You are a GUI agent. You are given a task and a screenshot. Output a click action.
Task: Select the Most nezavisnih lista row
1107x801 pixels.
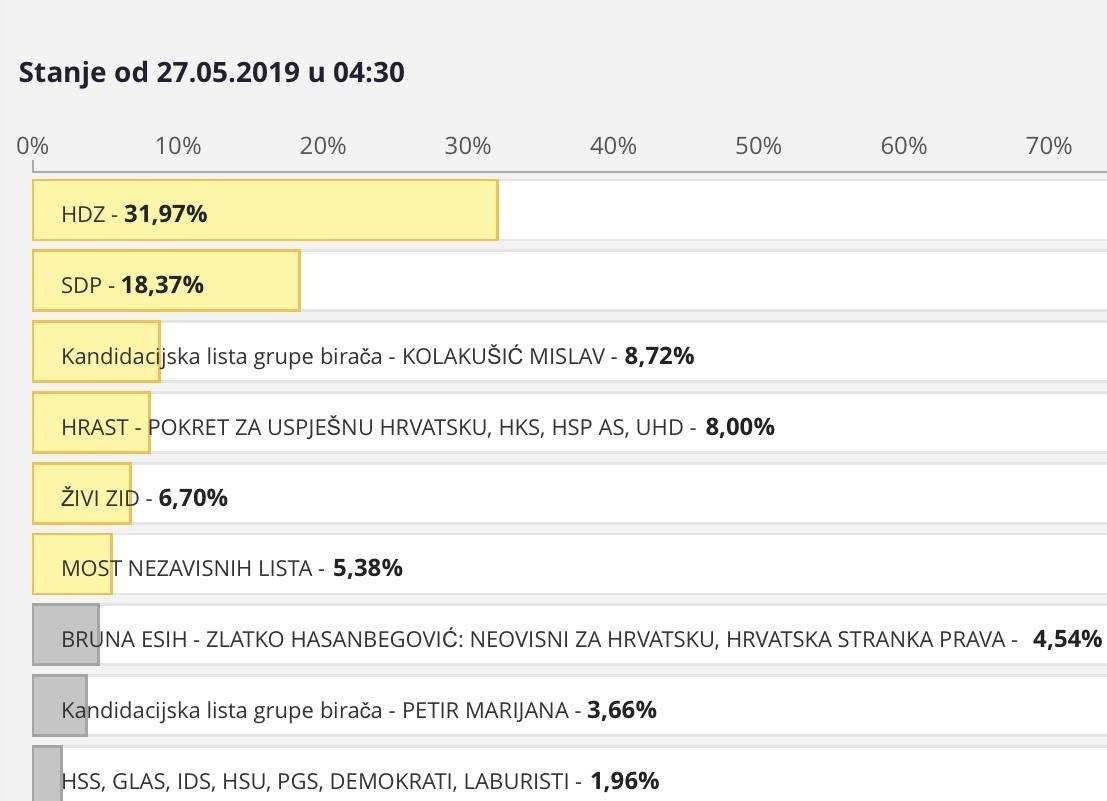coord(232,568)
